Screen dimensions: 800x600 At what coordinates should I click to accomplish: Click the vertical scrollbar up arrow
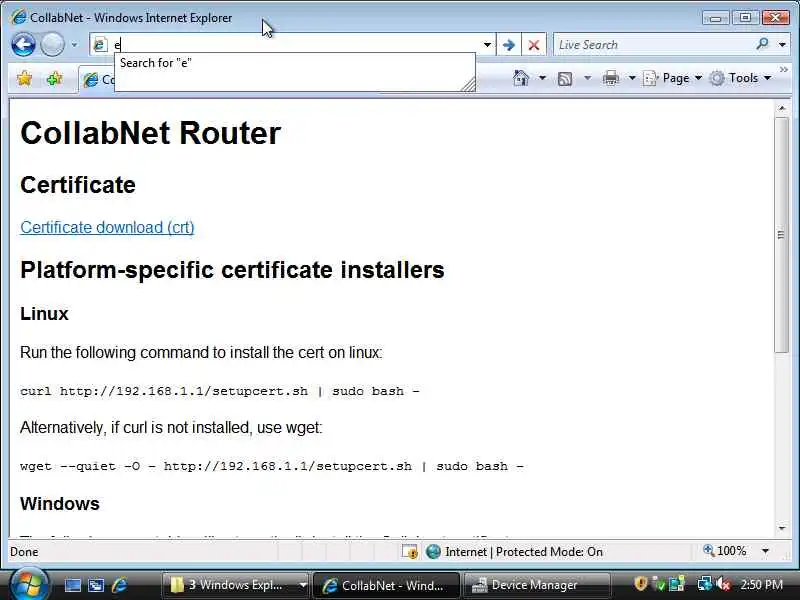coord(782,108)
